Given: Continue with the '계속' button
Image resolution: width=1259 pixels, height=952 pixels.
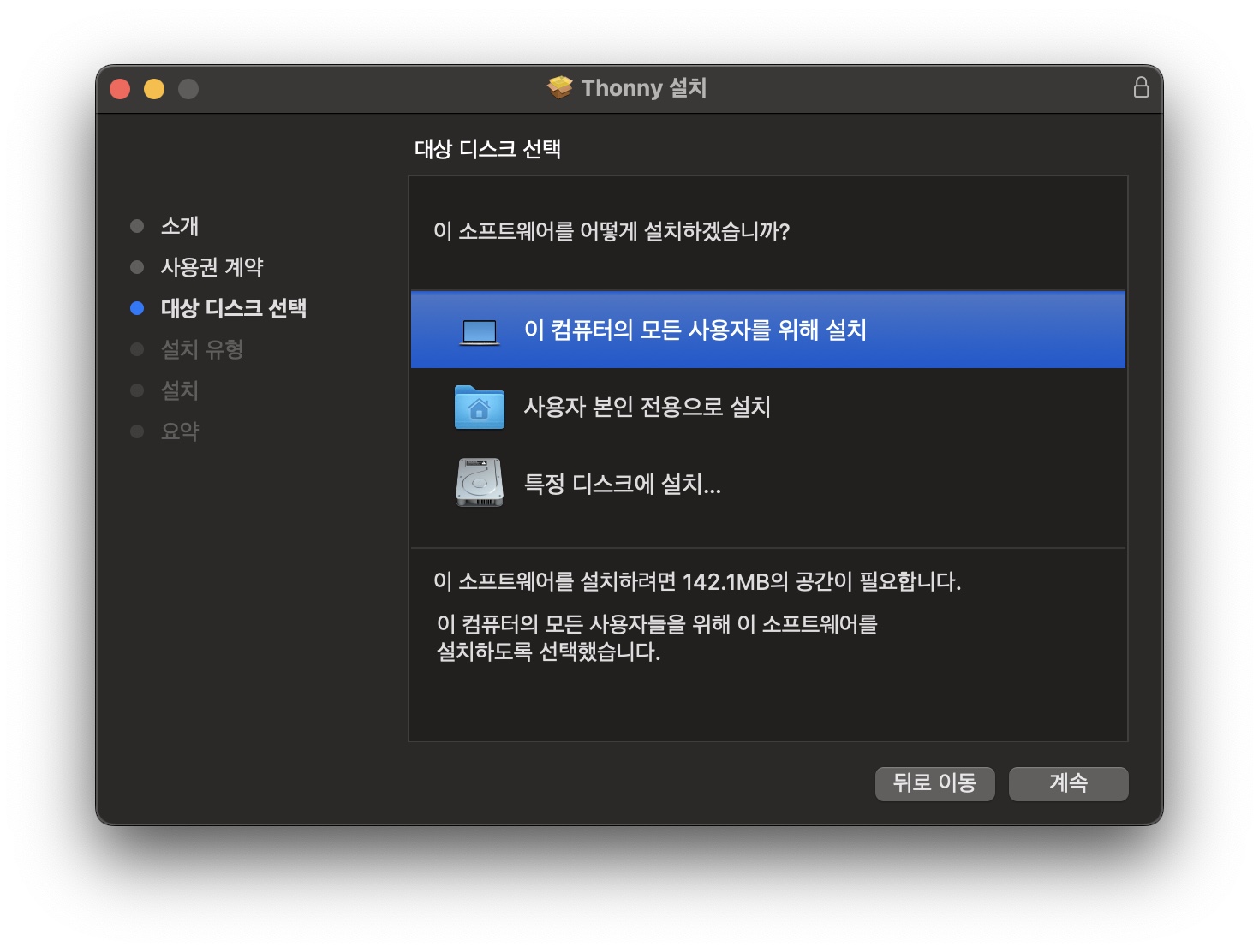Looking at the screenshot, I should (x=1069, y=783).
